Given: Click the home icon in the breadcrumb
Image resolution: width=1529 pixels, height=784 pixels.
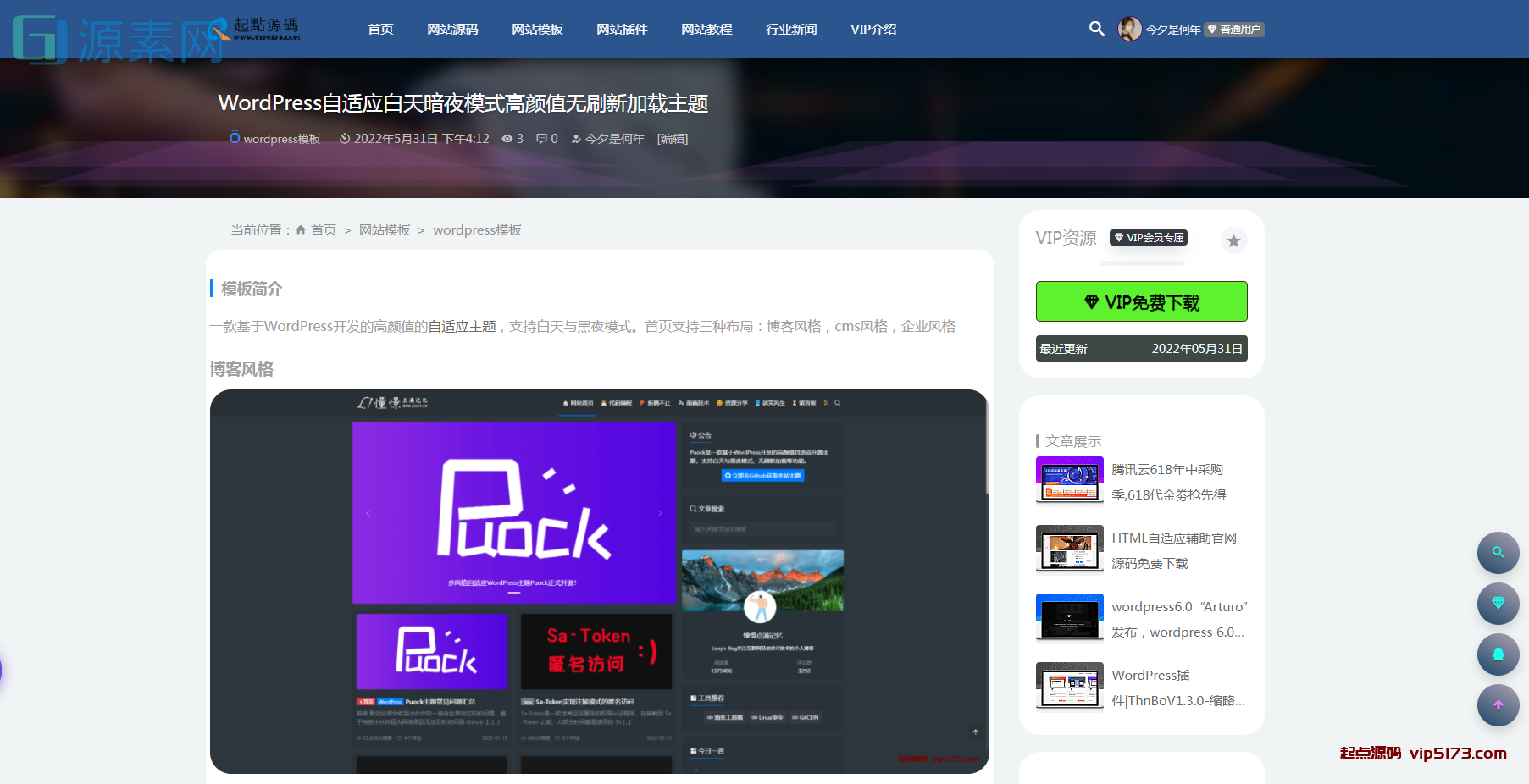Looking at the screenshot, I should 302,229.
